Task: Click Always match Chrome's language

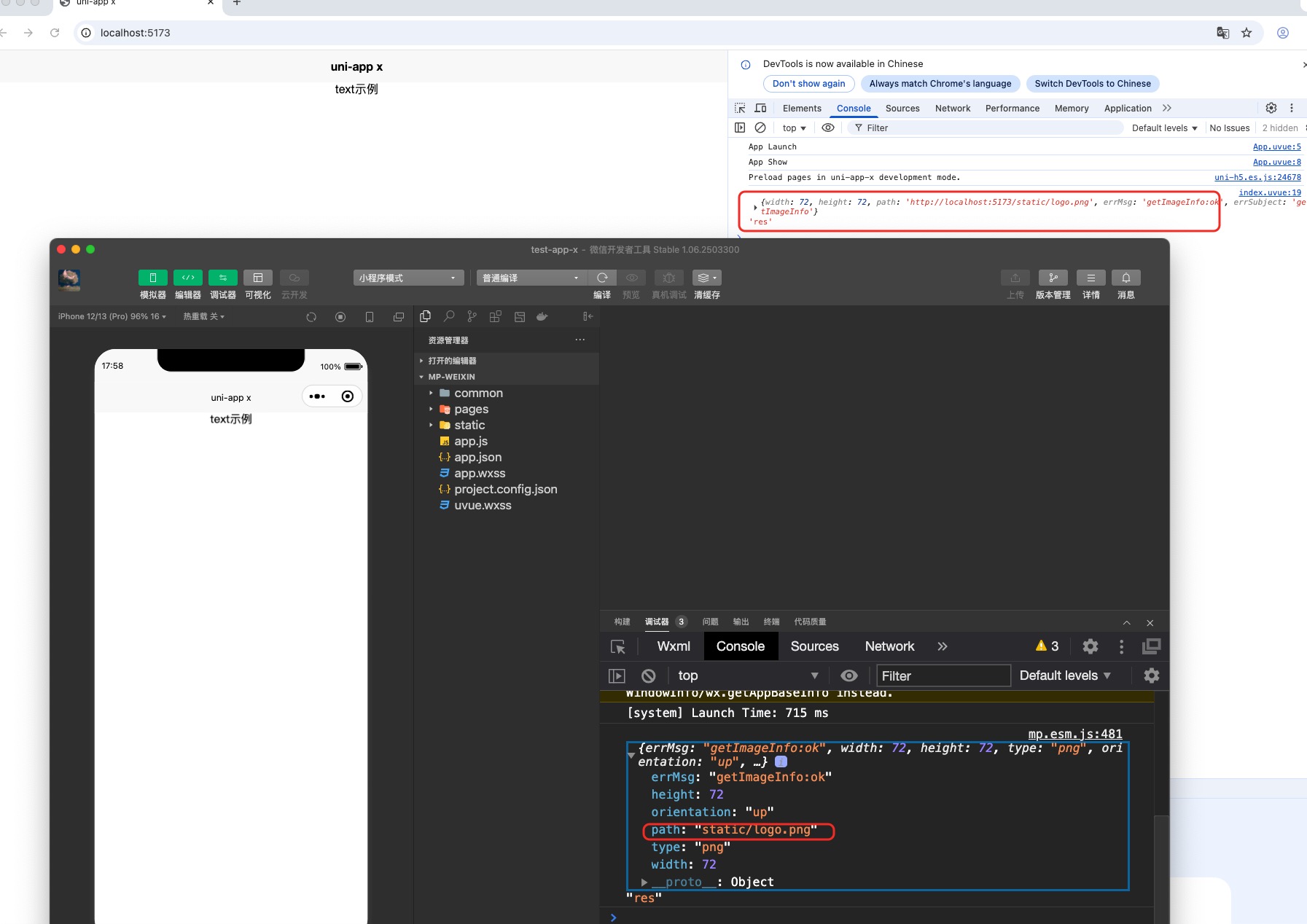Action: 940,84
